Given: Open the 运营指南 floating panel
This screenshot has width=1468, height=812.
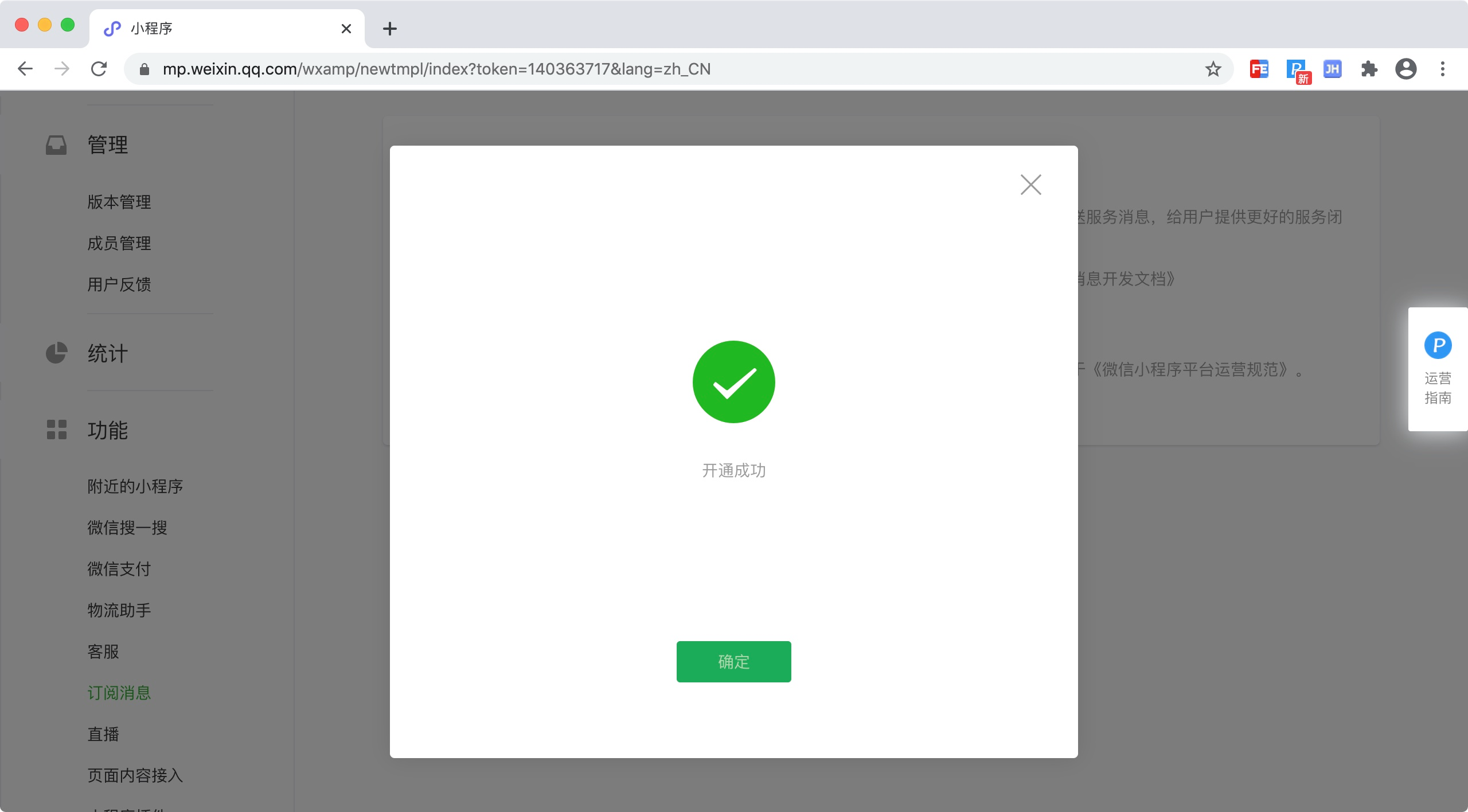Looking at the screenshot, I should click(x=1438, y=369).
